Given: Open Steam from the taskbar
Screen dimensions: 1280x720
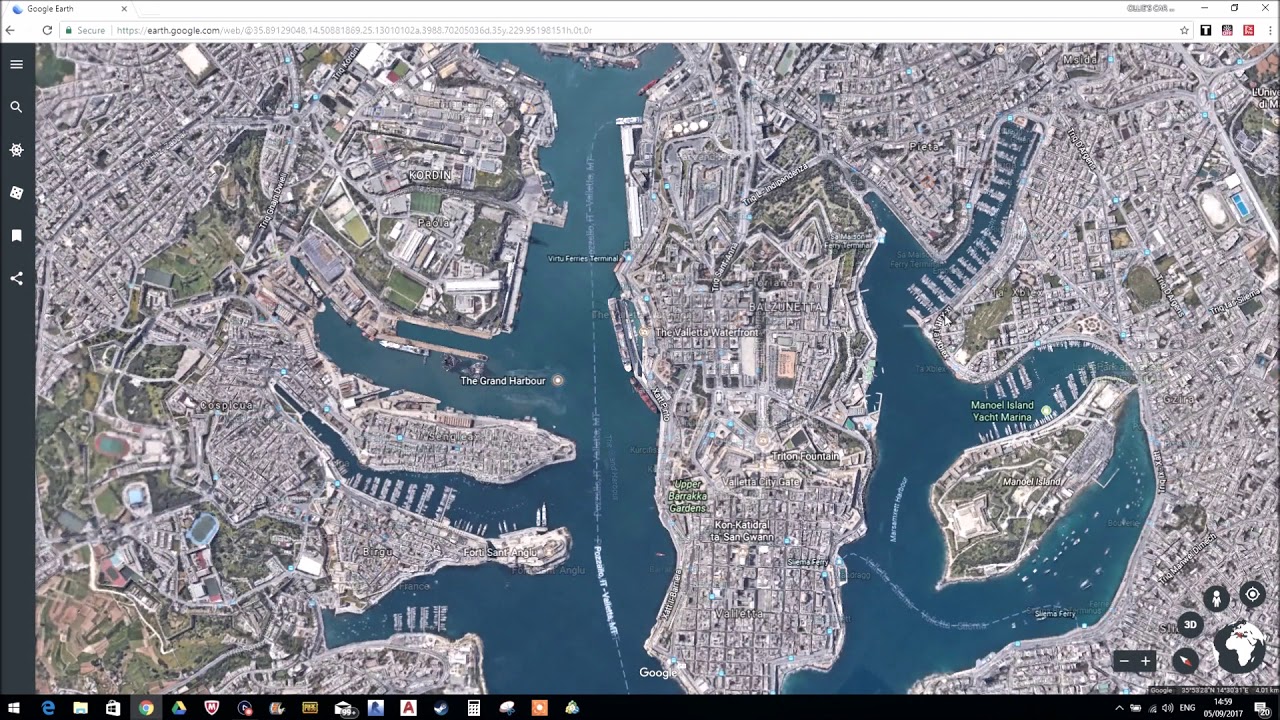Looking at the screenshot, I should pos(441,708).
